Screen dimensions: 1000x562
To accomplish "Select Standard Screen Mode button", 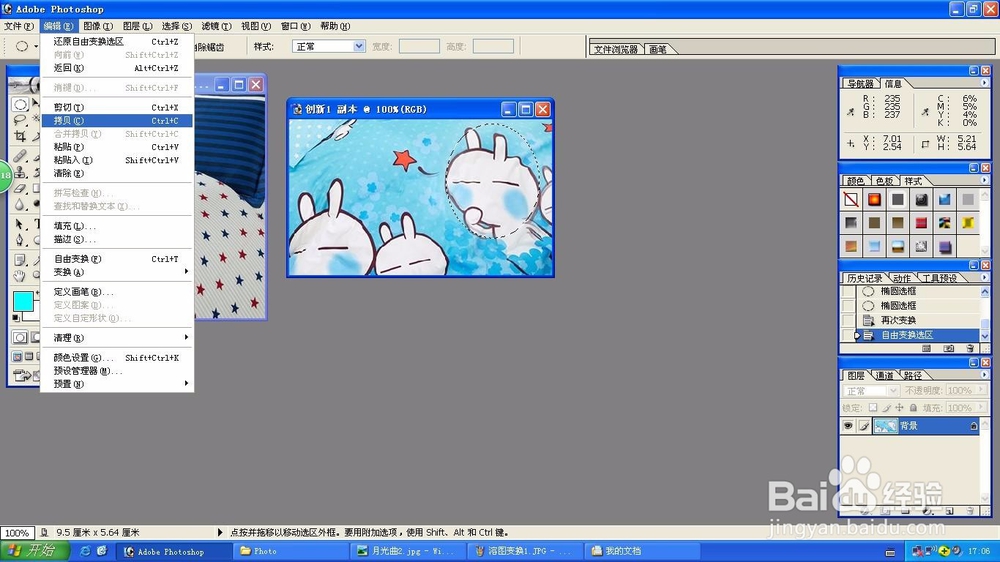I will coord(17,357).
